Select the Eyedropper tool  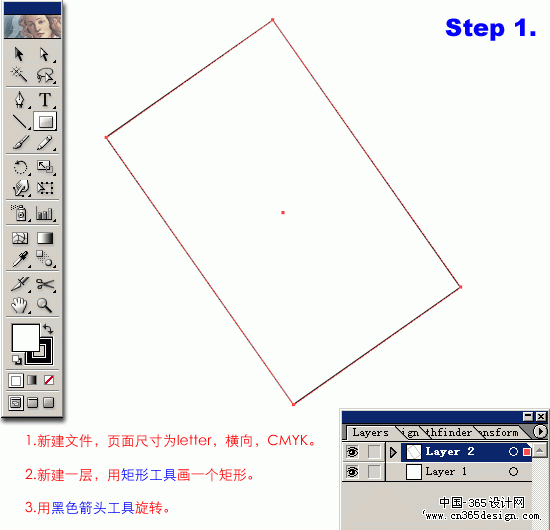click(x=20, y=259)
